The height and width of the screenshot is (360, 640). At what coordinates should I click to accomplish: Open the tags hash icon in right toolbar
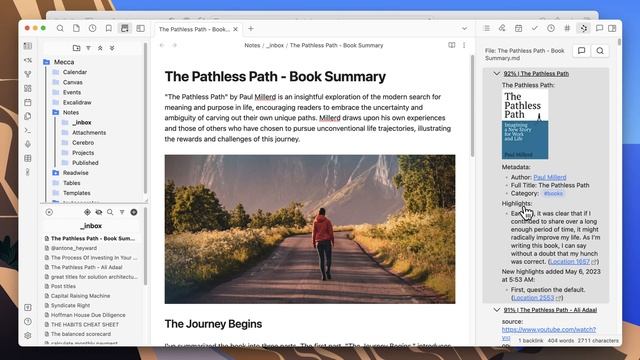pyautogui.click(x=567, y=28)
